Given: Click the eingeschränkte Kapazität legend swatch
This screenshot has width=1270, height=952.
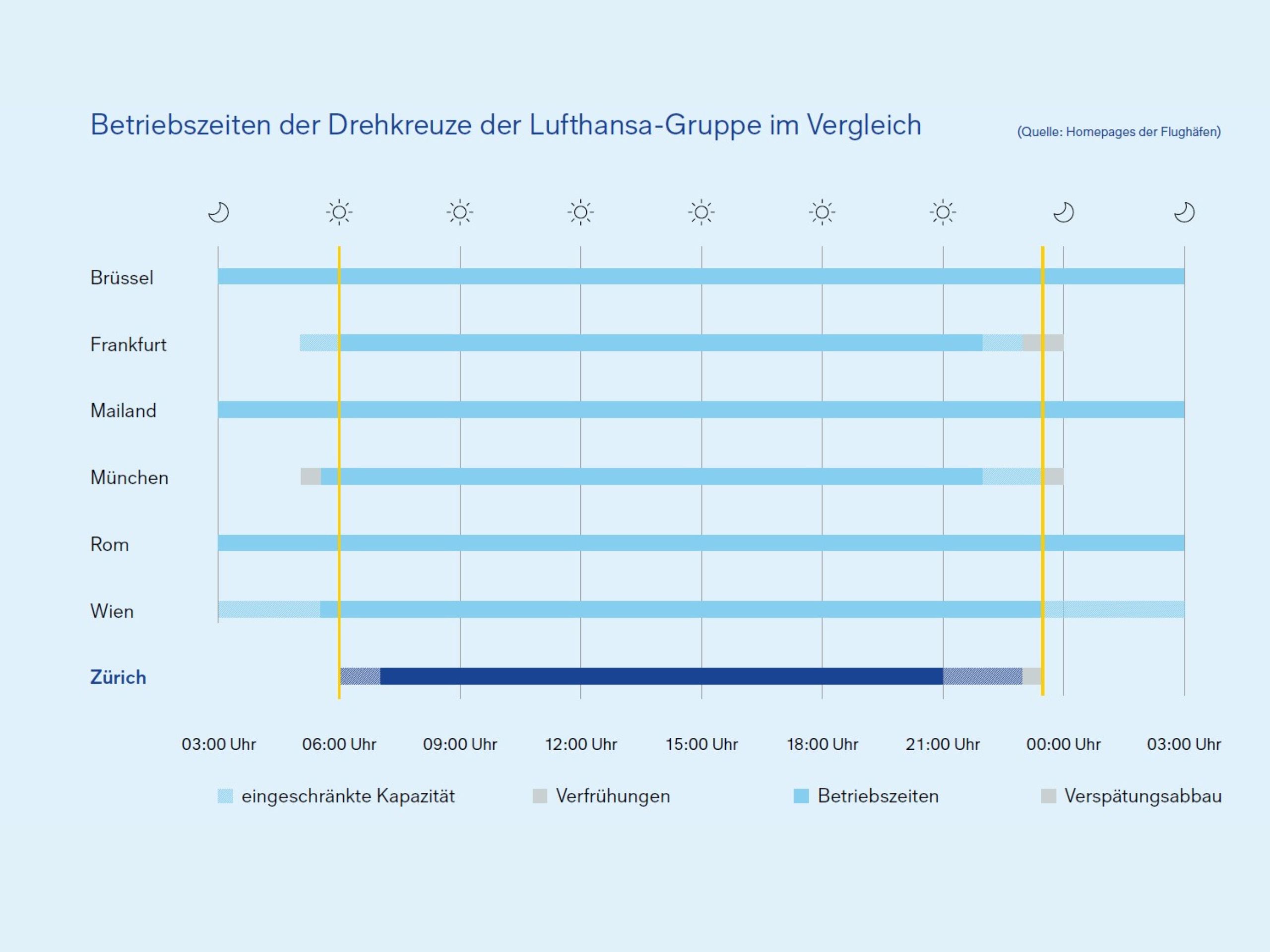Looking at the screenshot, I should (x=225, y=796).
